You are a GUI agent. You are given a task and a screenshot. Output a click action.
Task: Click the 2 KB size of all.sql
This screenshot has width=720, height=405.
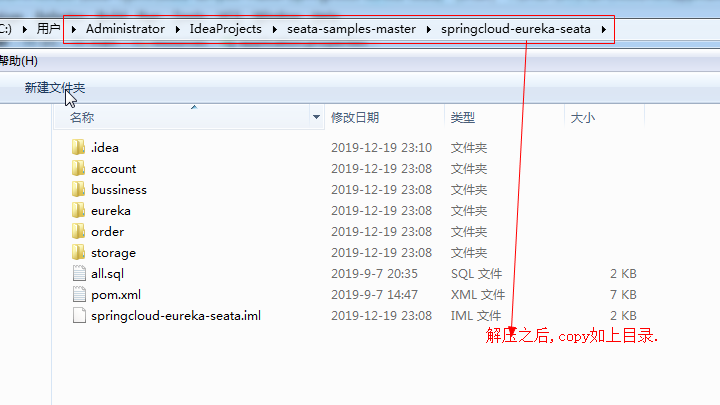[623, 274]
